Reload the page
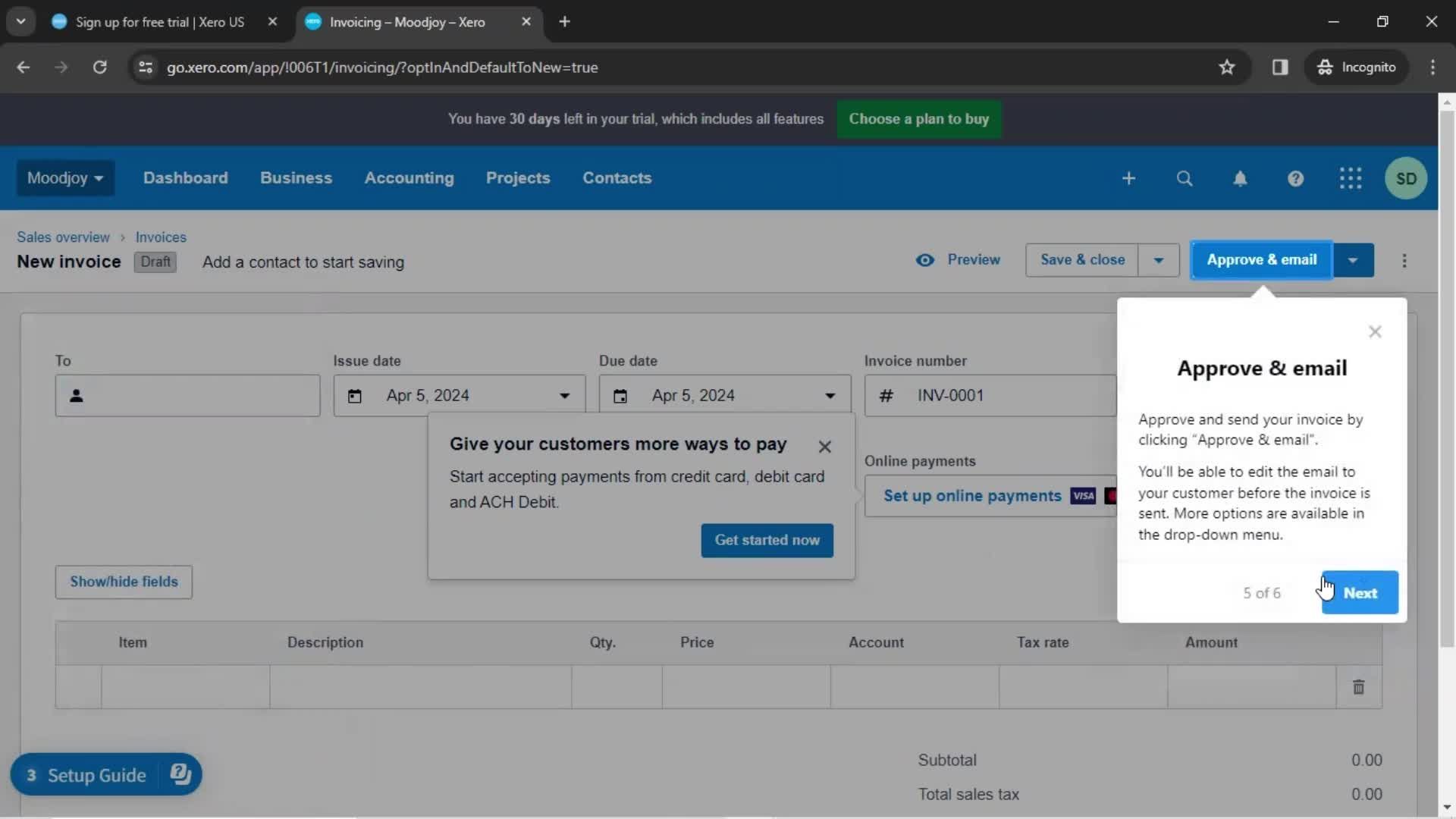1456x819 pixels. (x=99, y=67)
